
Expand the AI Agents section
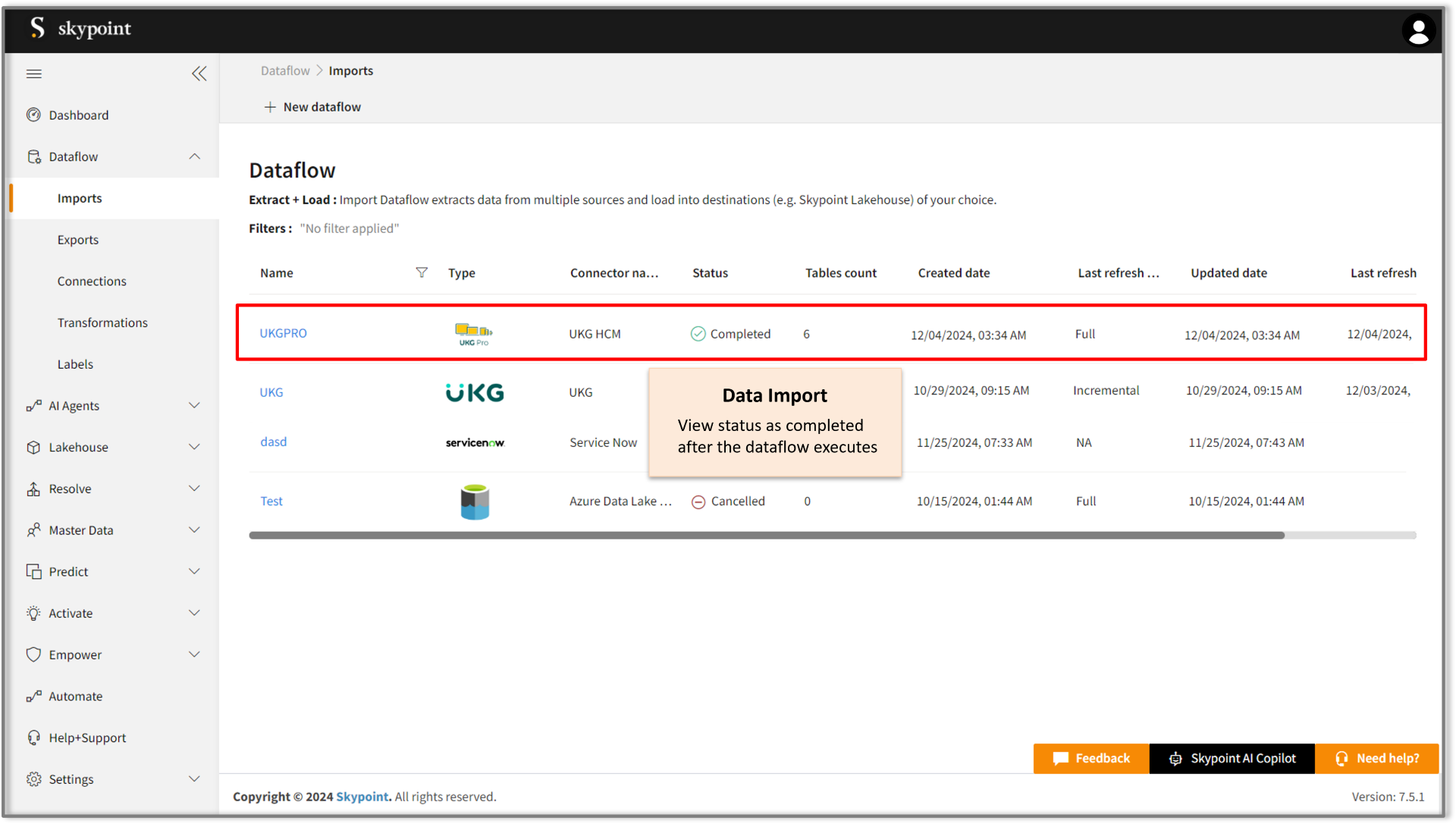194,405
